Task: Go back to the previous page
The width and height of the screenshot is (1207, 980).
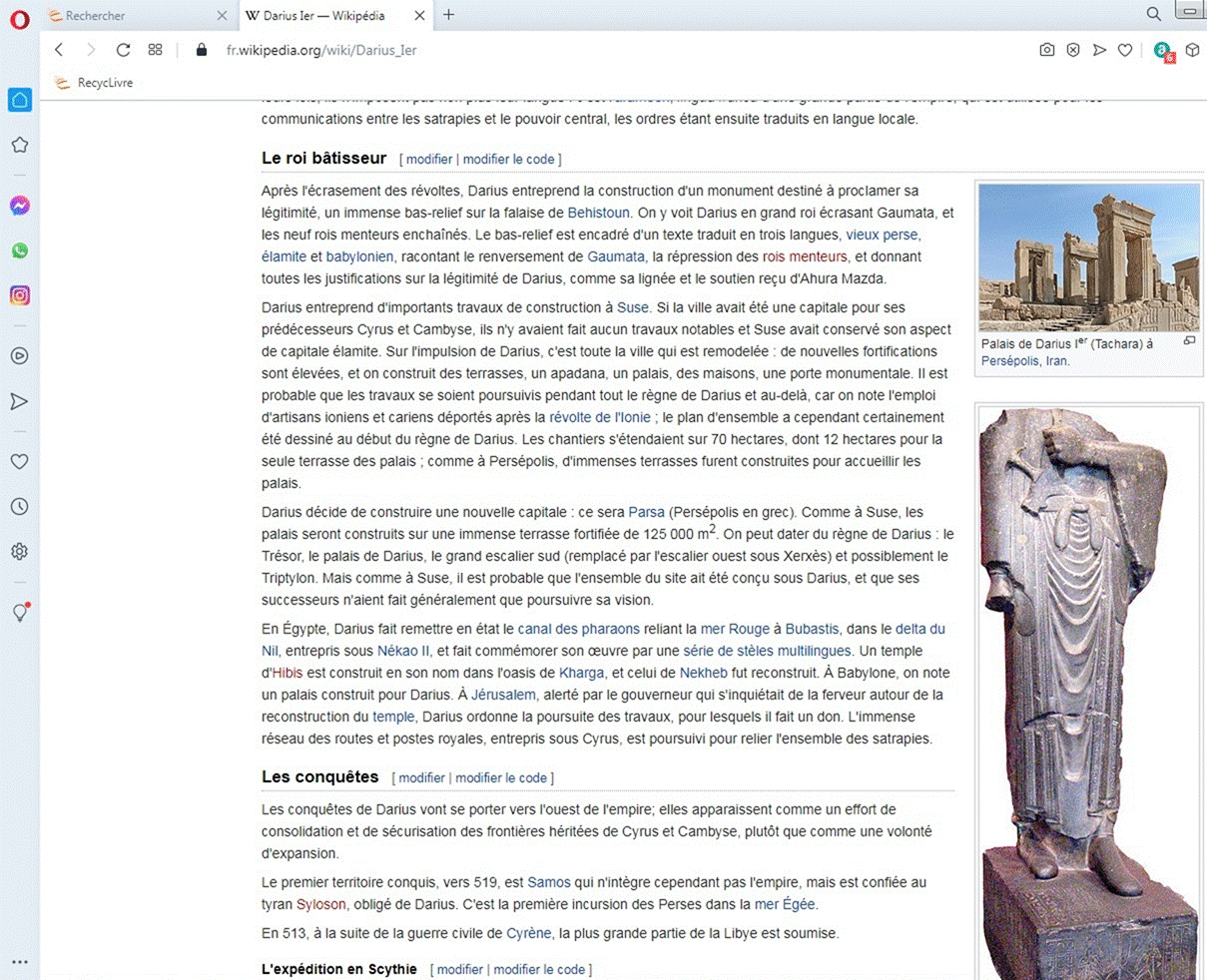Action: (x=59, y=50)
